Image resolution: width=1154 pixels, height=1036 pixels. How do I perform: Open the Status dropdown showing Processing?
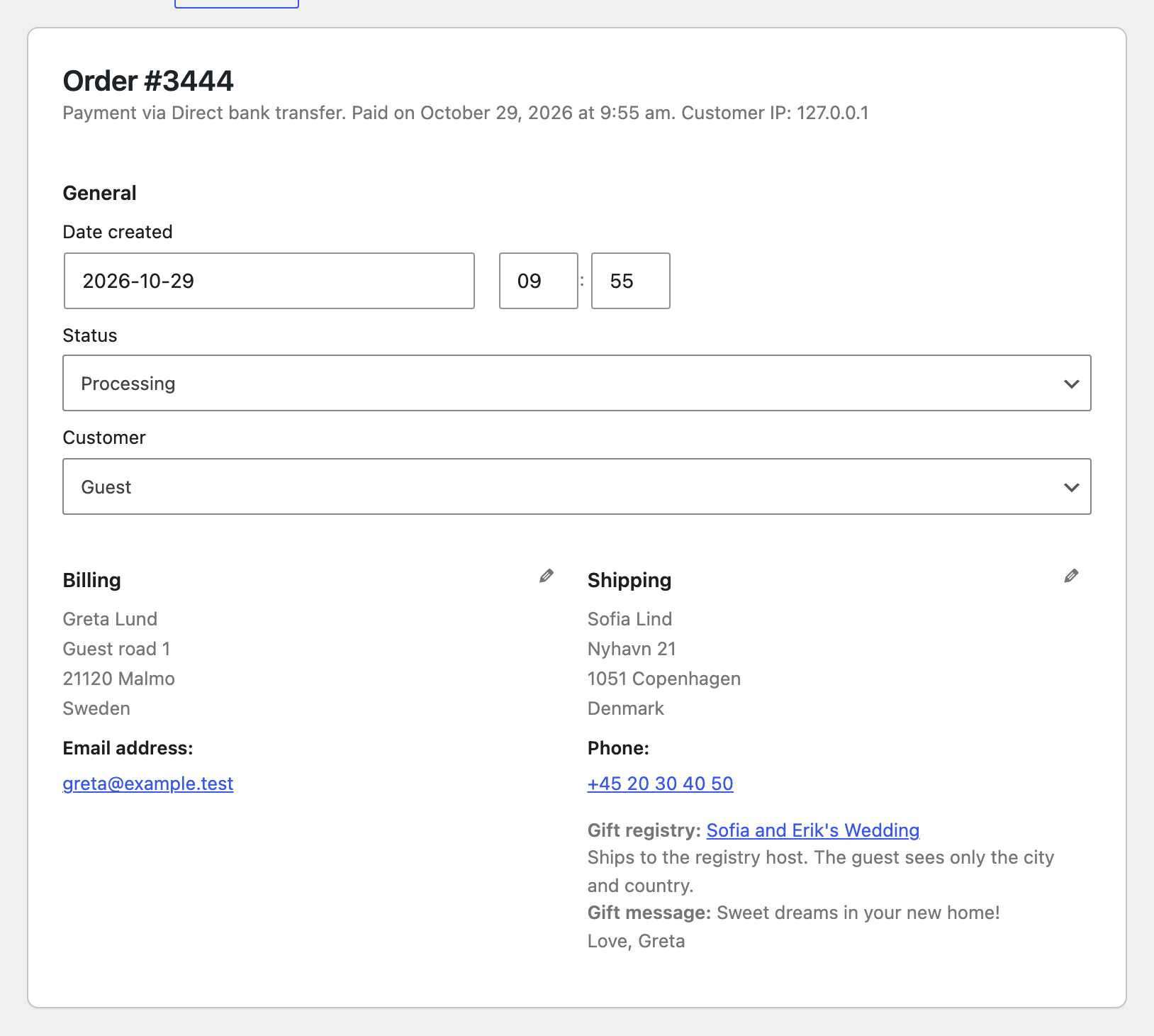pyautogui.click(x=577, y=383)
